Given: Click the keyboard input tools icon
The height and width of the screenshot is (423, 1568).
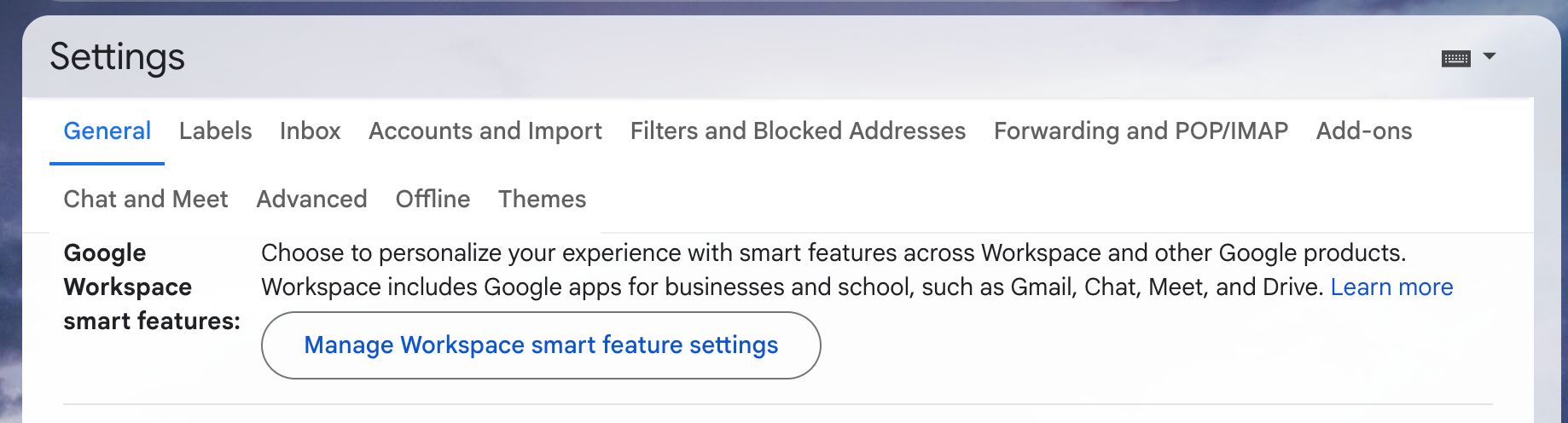Looking at the screenshot, I should [1455, 58].
